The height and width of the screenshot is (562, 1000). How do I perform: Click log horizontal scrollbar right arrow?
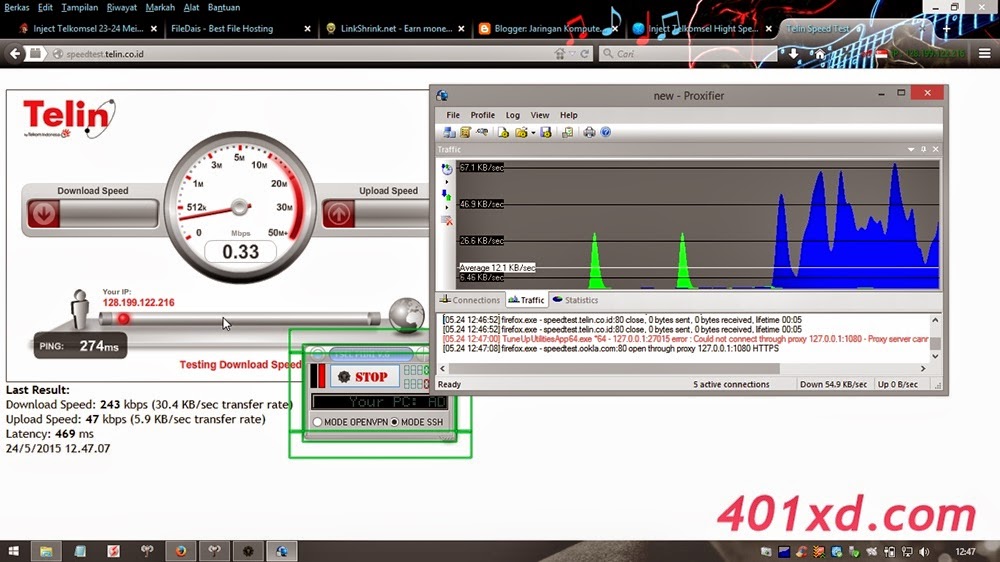click(x=923, y=369)
